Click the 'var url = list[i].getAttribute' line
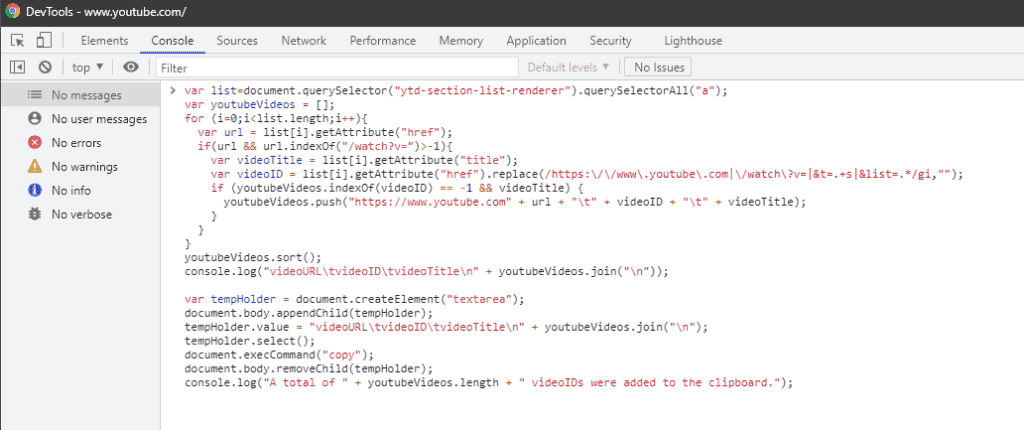 (325, 133)
